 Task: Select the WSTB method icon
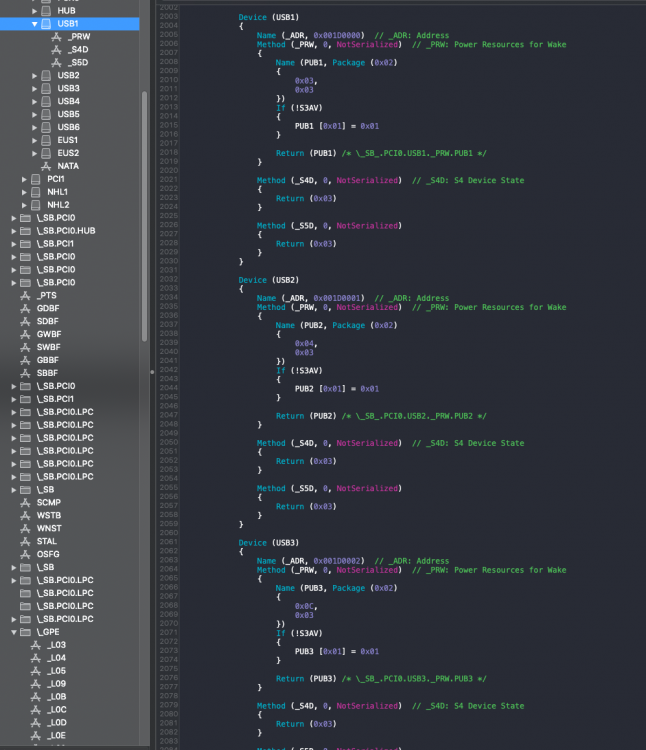click(x=25, y=516)
